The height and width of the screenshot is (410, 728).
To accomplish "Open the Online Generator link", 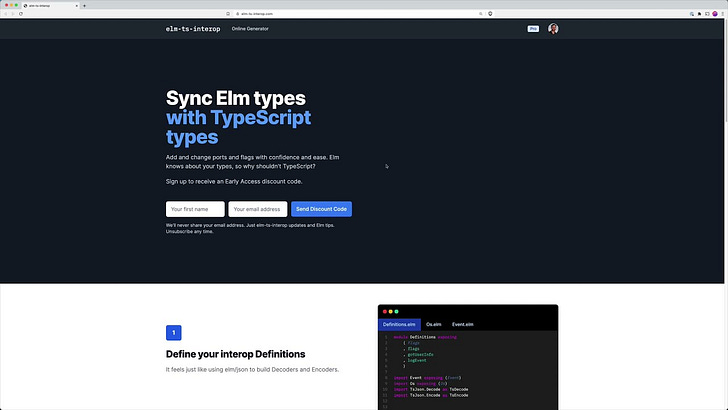I will tap(250, 29).
